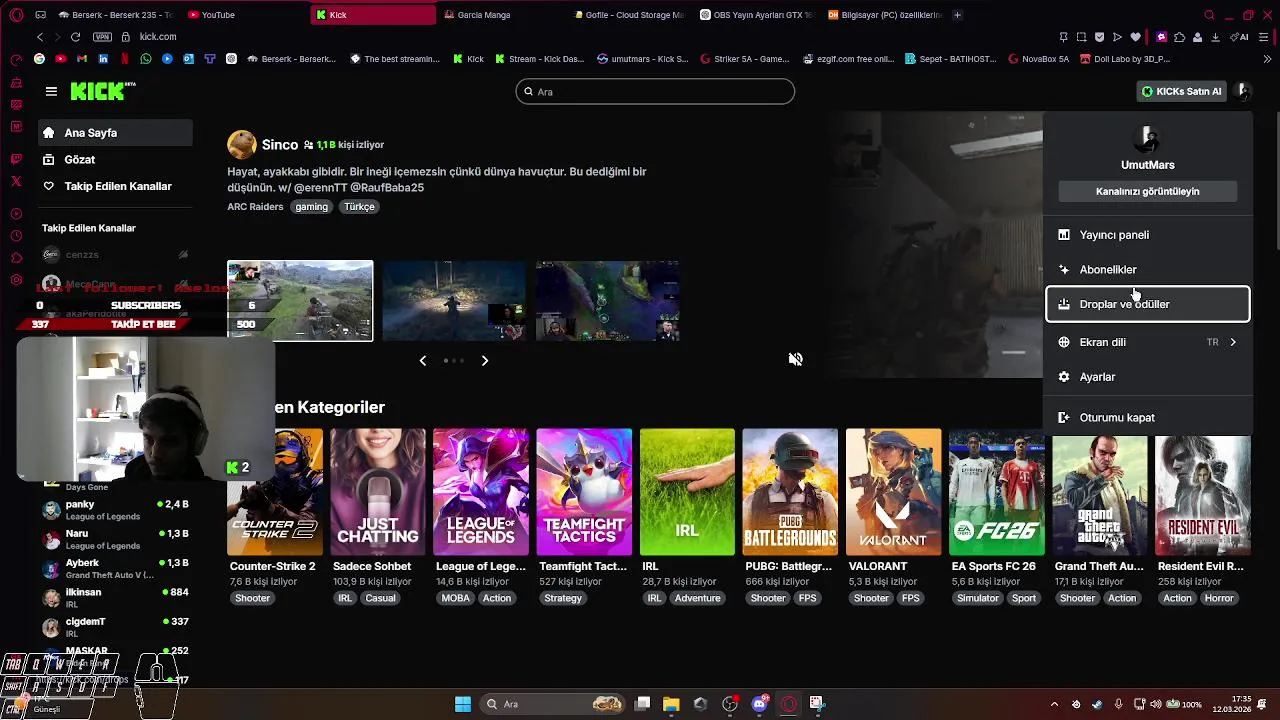Open a new browser tab
The width and height of the screenshot is (1280, 720).
coord(957,15)
